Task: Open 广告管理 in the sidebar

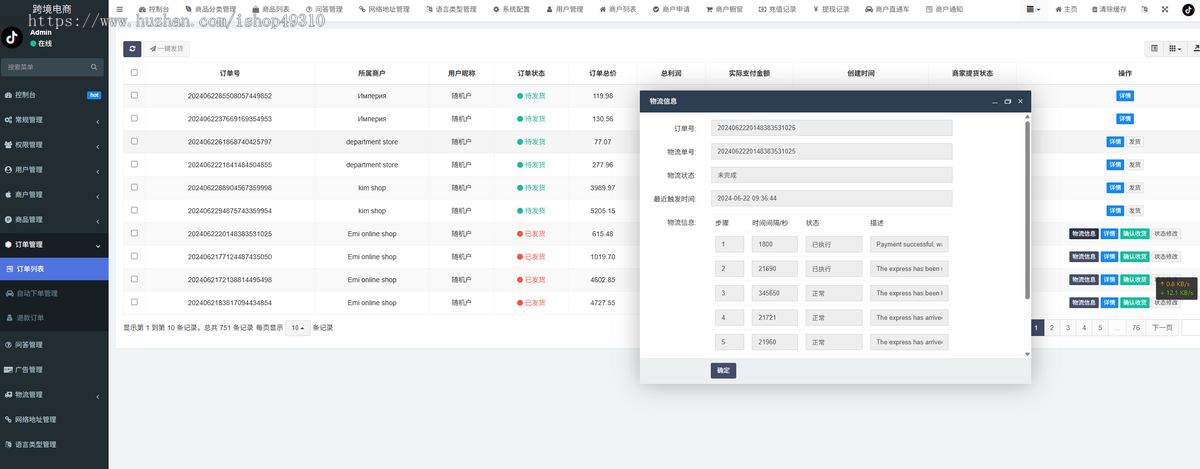Action: pos(54,370)
